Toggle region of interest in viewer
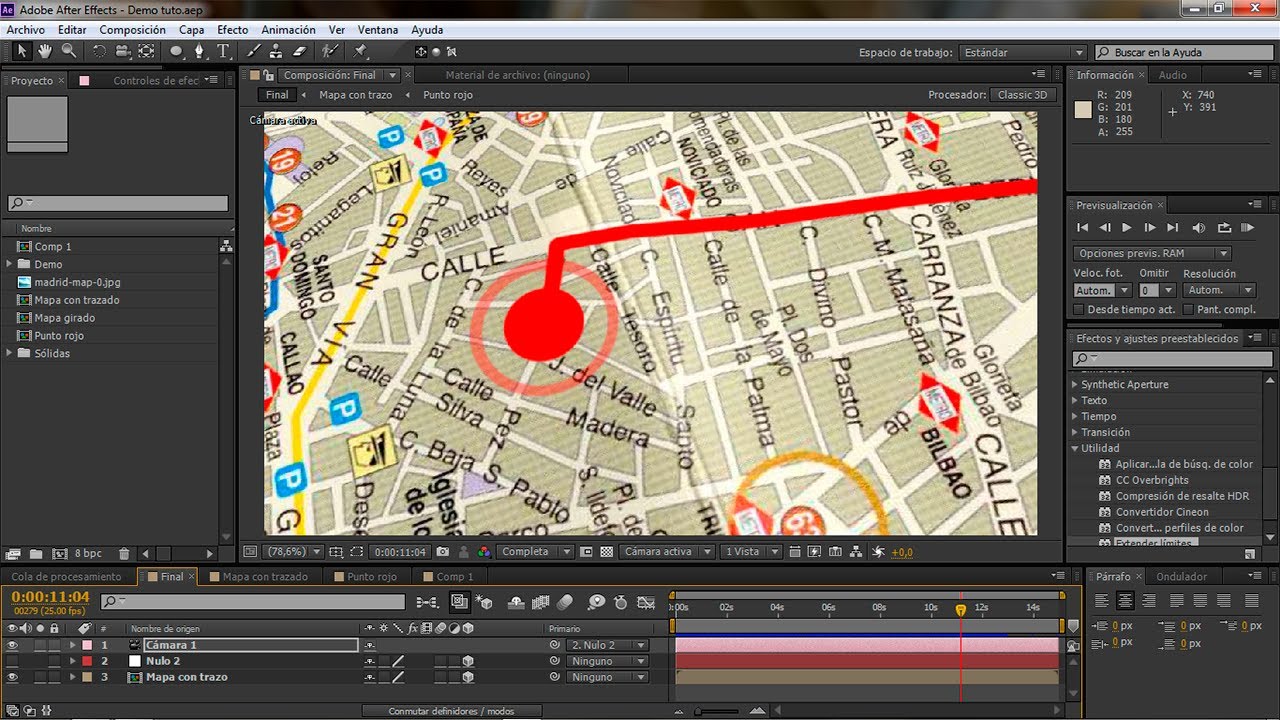1280x720 pixels. [x=586, y=552]
